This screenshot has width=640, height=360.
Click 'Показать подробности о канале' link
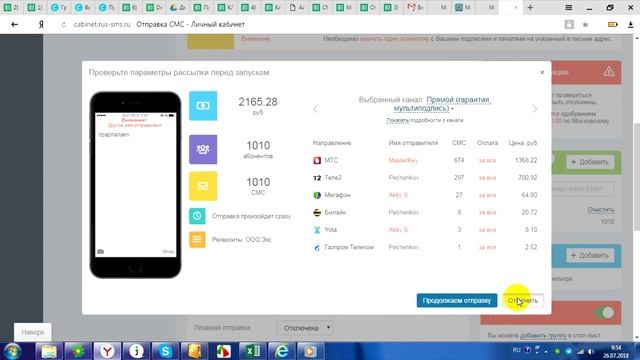425,120
